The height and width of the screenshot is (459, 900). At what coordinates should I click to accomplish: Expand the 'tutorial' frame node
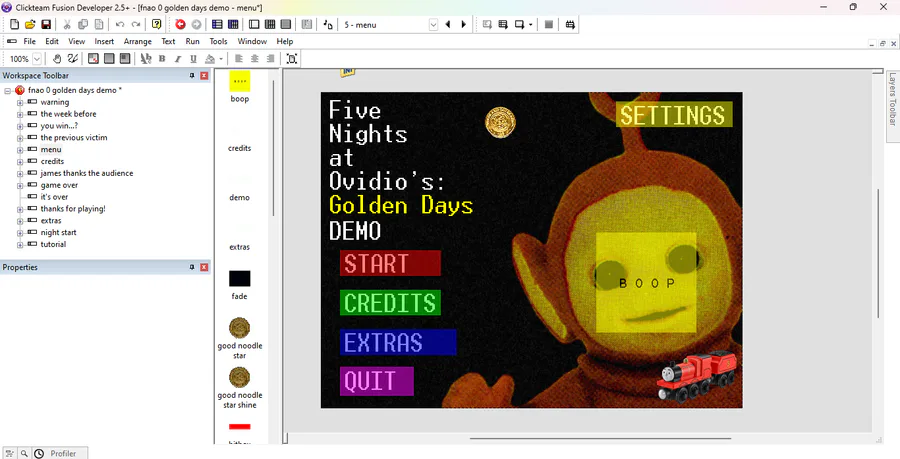20,244
